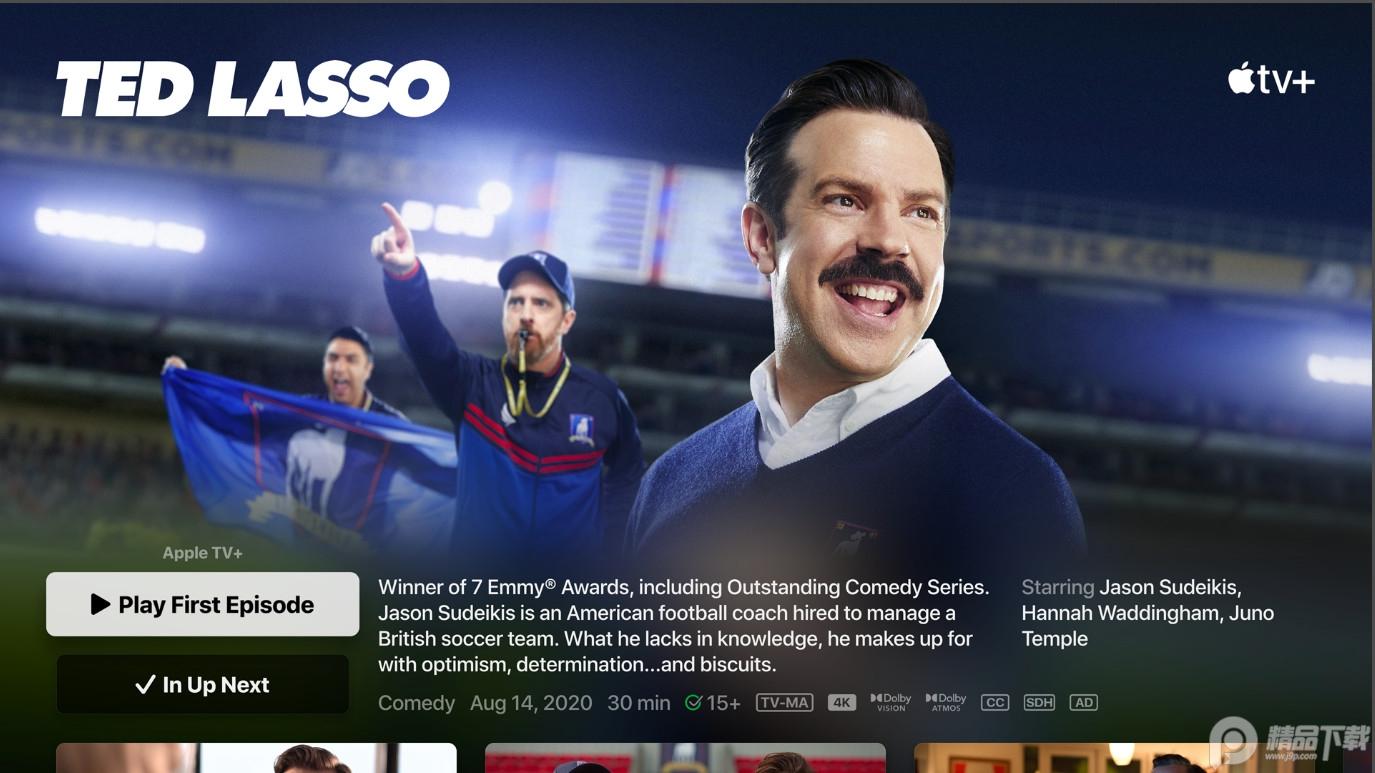Click the SDH subtitles badge

click(1039, 703)
